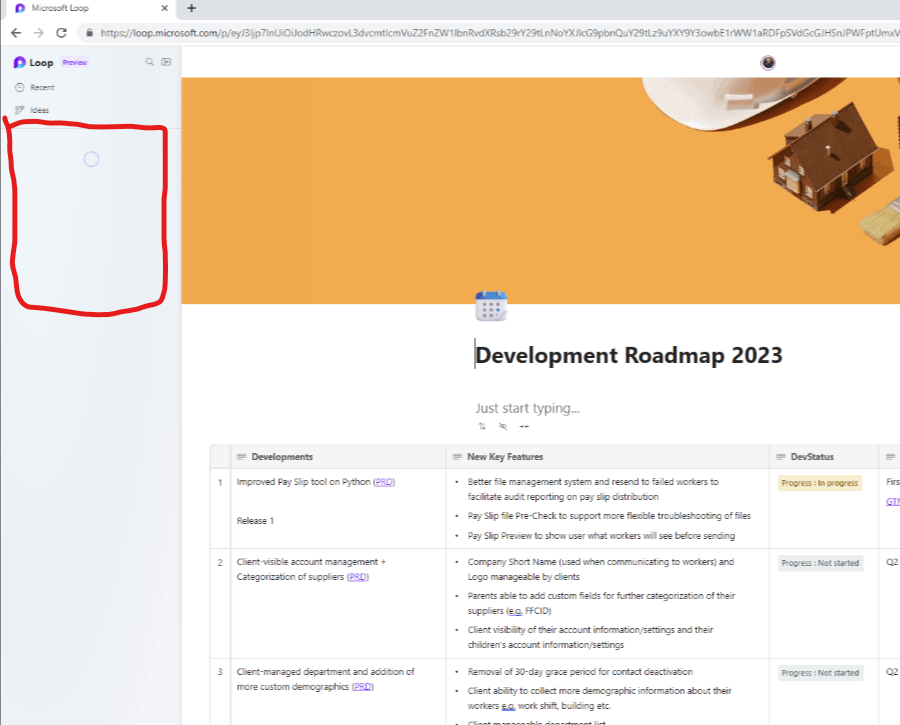This screenshot has height=725, width=900.
Task: Click the text-type icon in the Developments header
Action: click(x=241, y=457)
